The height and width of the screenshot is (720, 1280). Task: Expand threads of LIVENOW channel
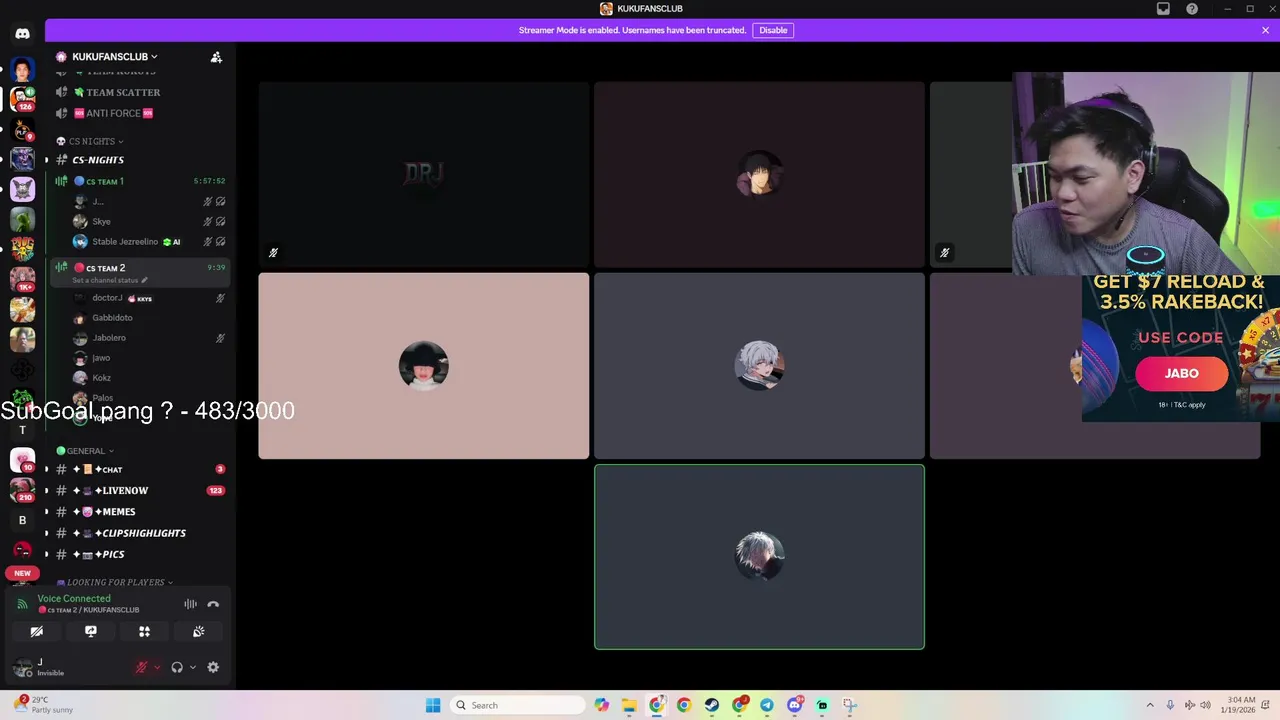(45, 491)
